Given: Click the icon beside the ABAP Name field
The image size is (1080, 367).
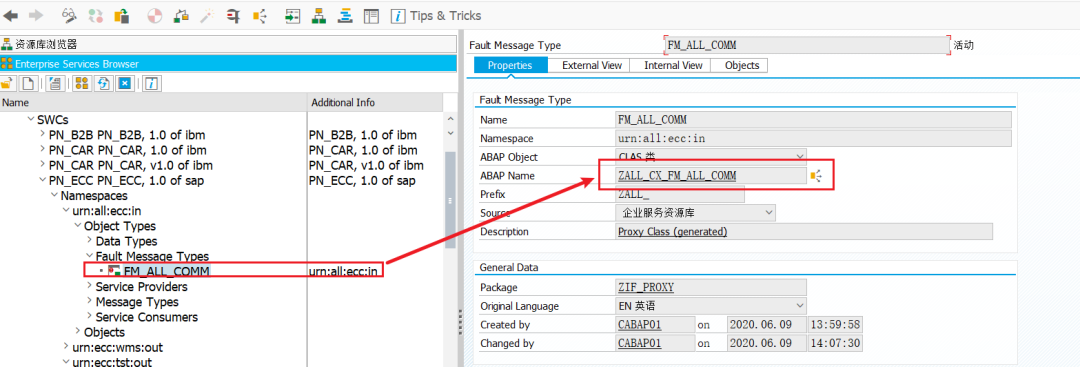Looking at the screenshot, I should pos(817,176).
